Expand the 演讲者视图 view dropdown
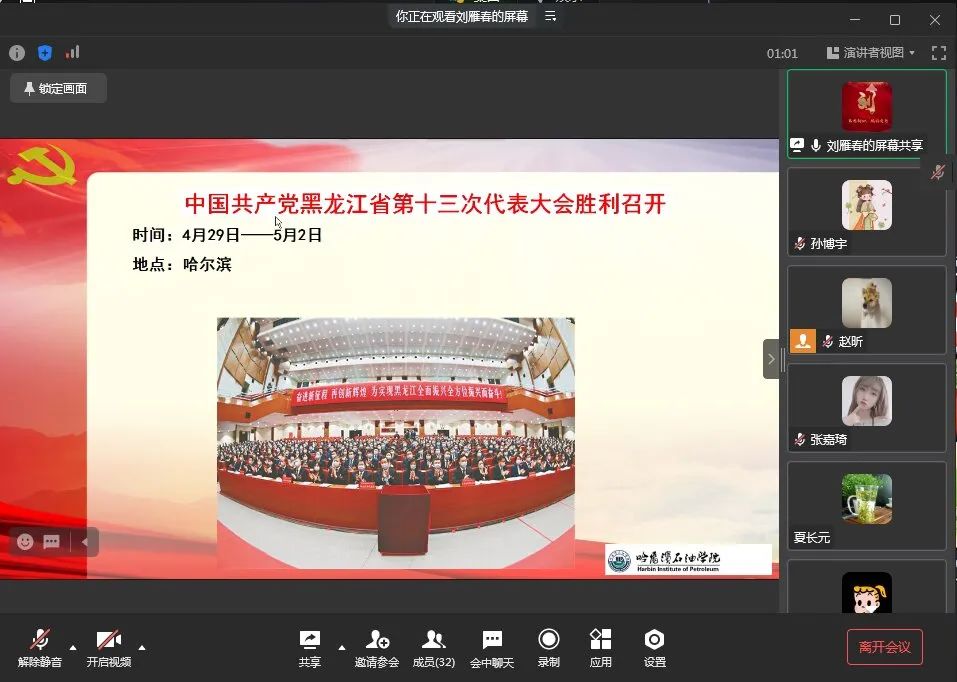The image size is (957, 682). 871,53
